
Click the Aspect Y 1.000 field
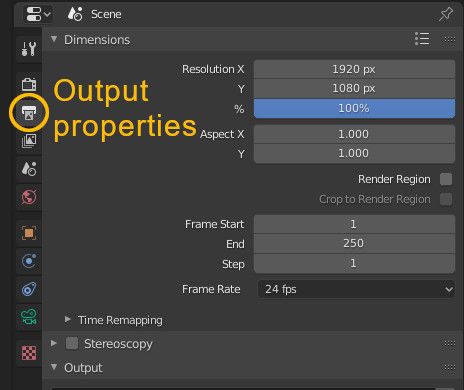(x=354, y=153)
